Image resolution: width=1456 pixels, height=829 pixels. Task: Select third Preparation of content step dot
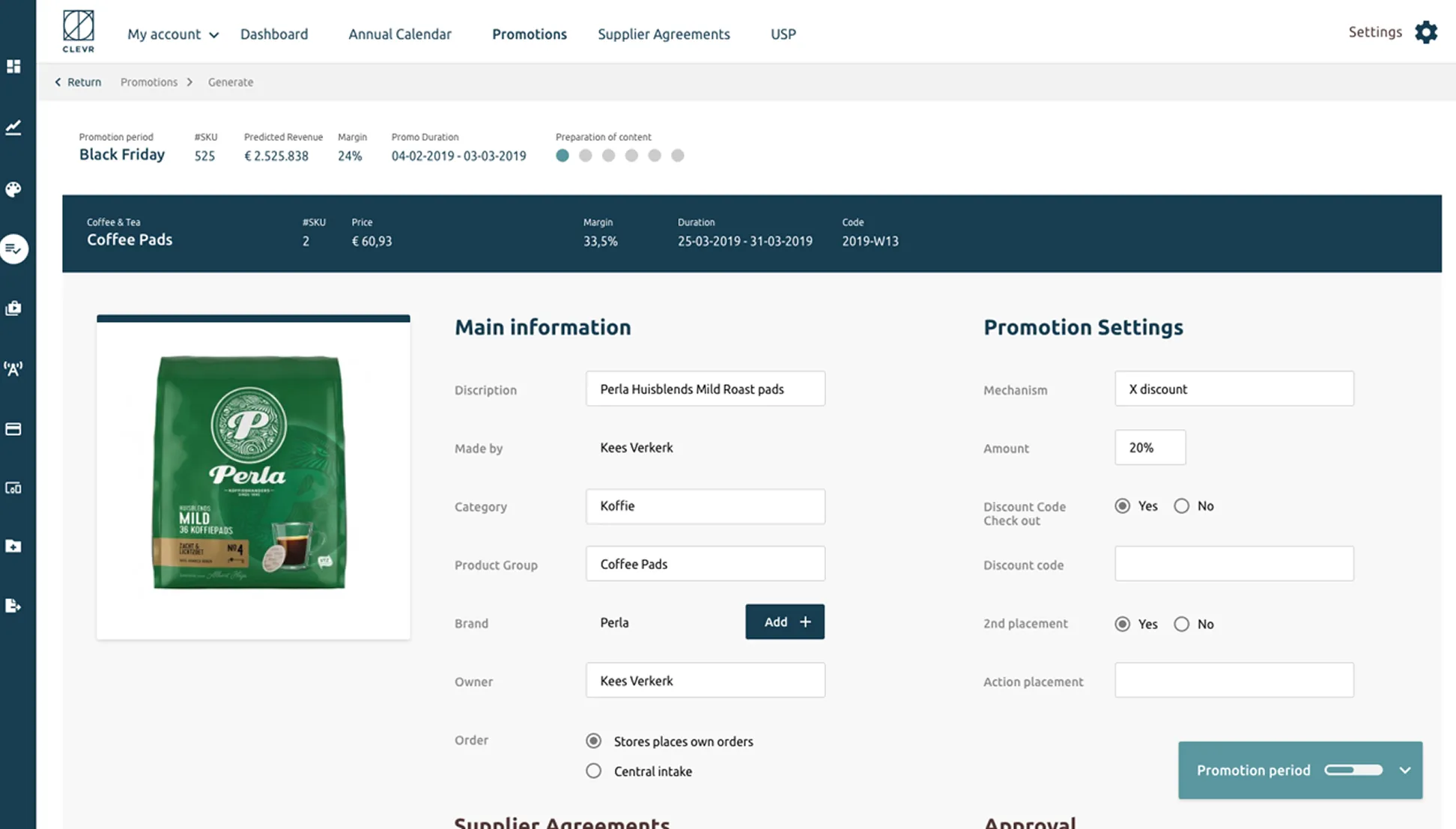point(609,156)
